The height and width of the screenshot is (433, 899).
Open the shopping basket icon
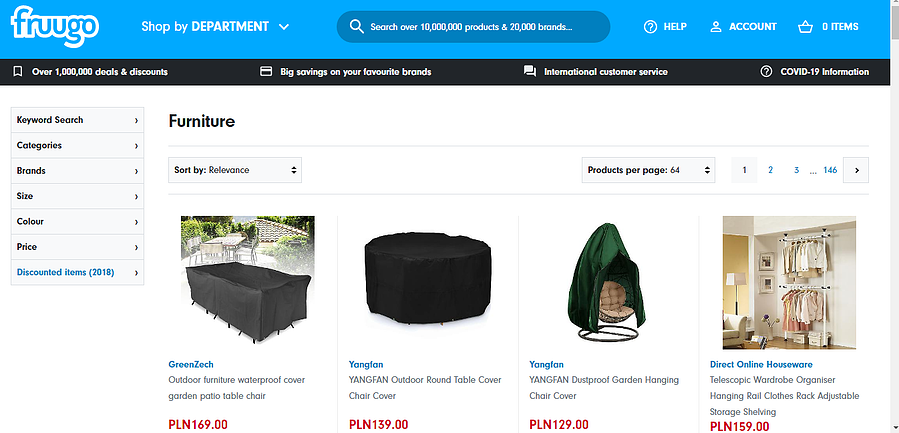[805, 27]
